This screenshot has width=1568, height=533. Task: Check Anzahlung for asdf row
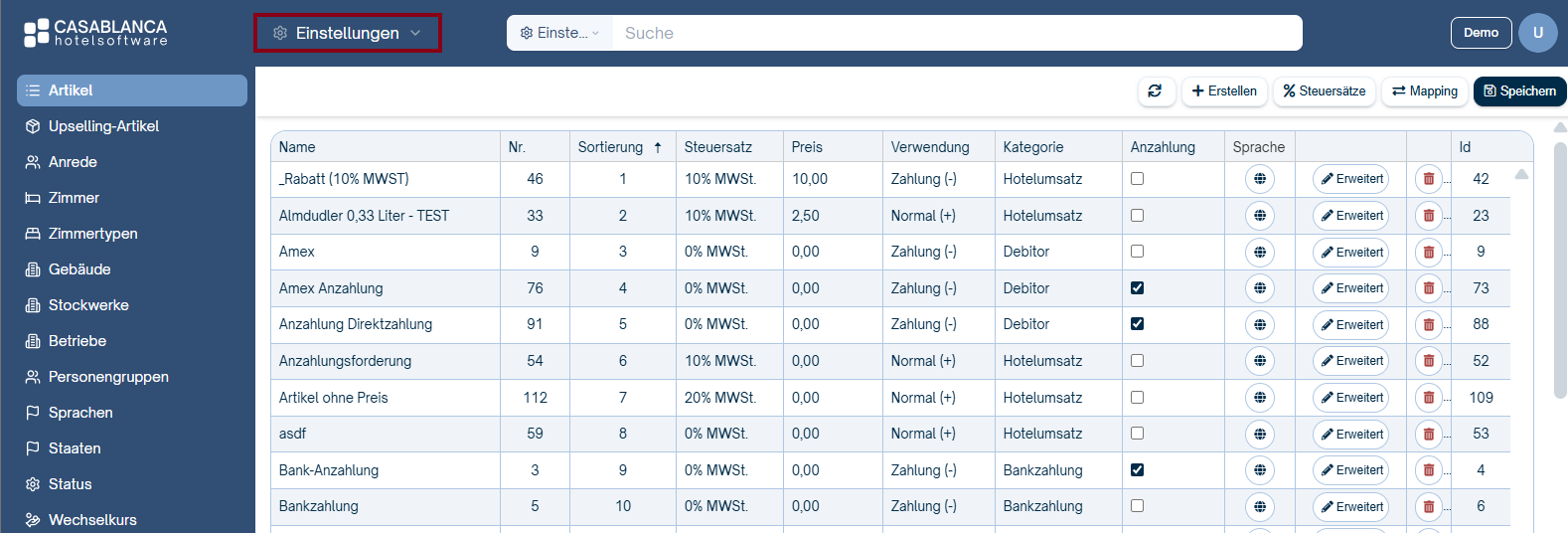[1137, 434]
